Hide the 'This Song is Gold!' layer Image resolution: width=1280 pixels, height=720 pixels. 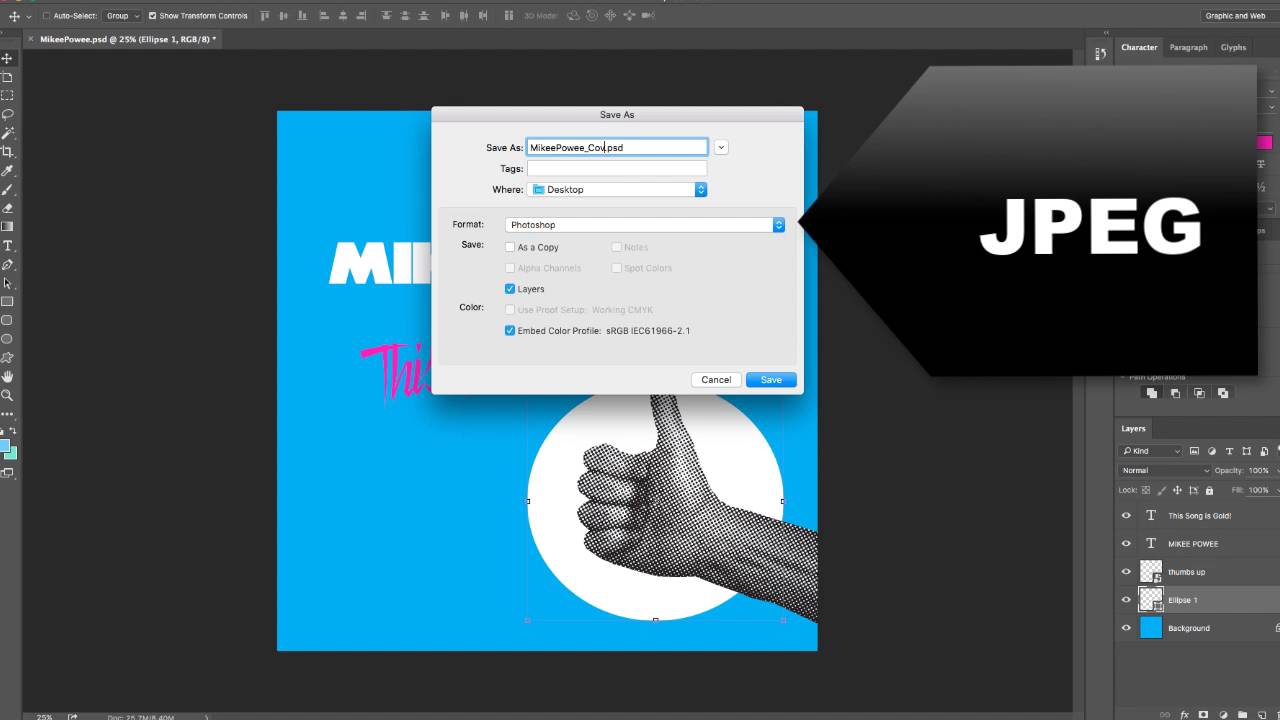pyautogui.click(x=1126, y=516)
